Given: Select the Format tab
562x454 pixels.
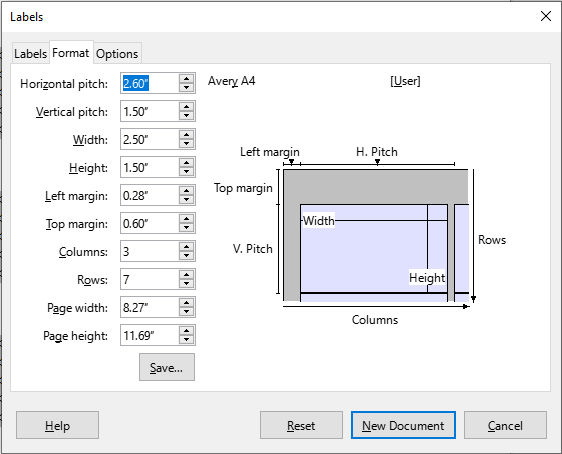Looking at the screenshot, I should (x=71, y=53).
